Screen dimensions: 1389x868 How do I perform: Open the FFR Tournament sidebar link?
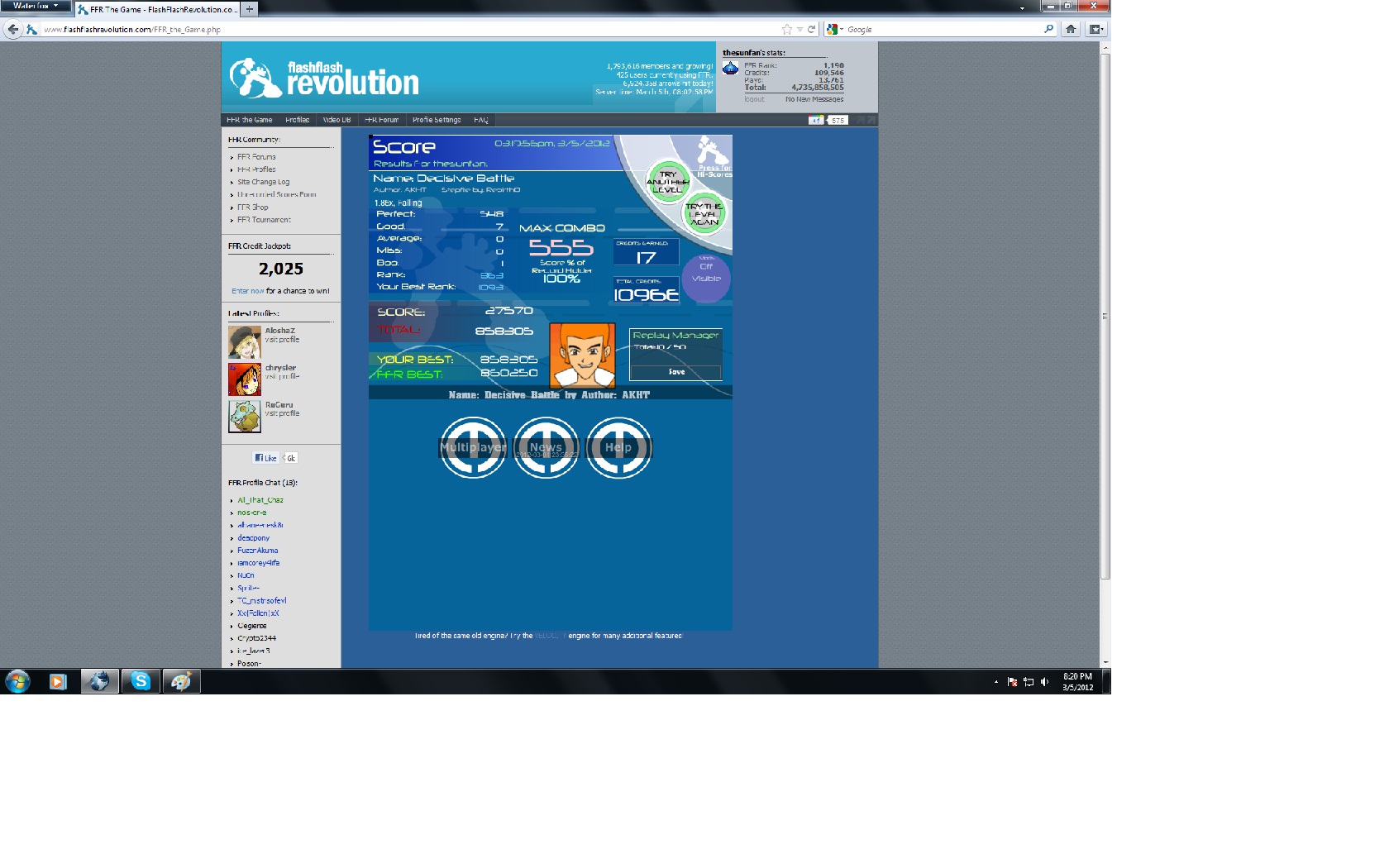265,220
